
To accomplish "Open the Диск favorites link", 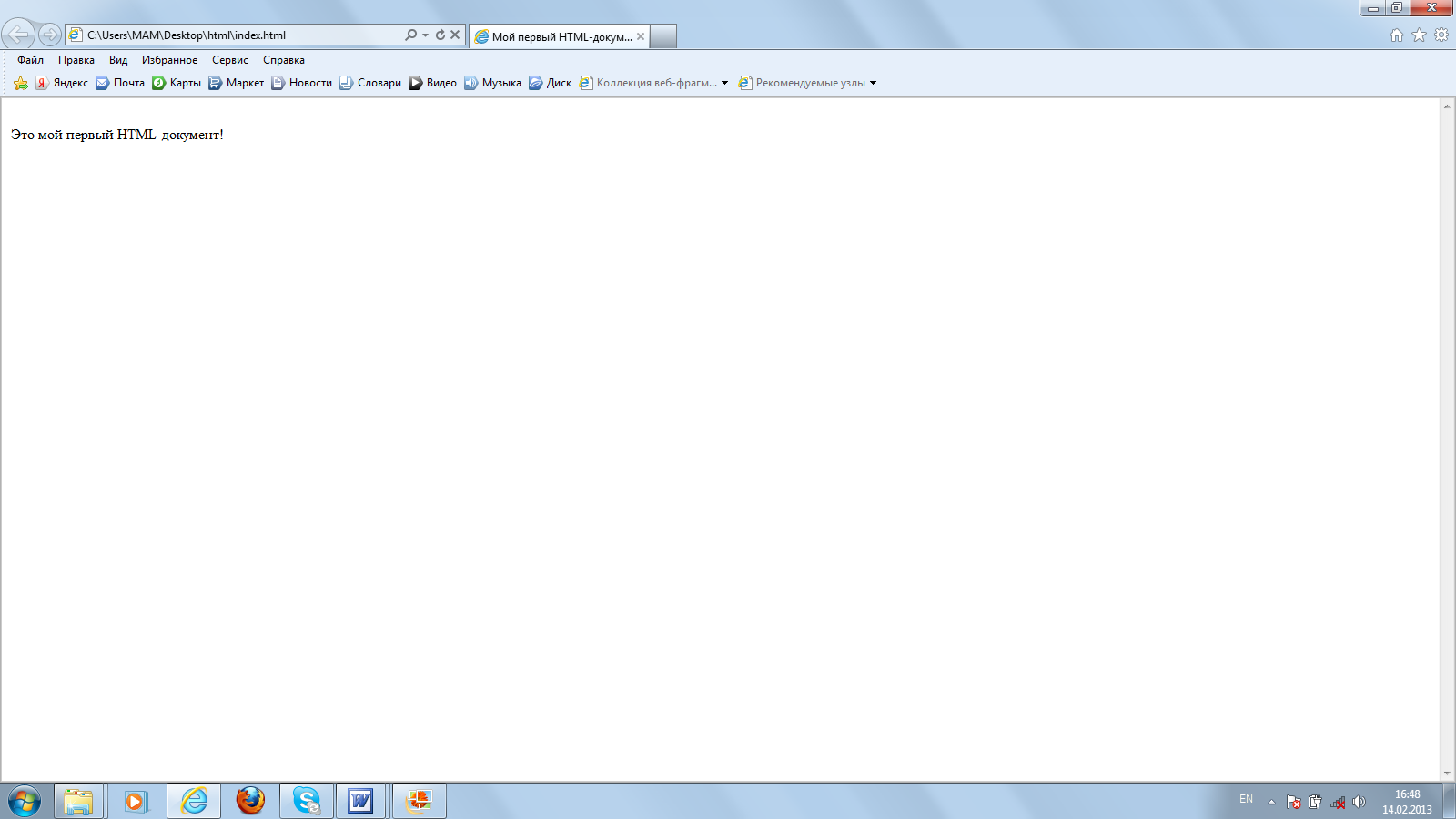I will coord(551,83).
